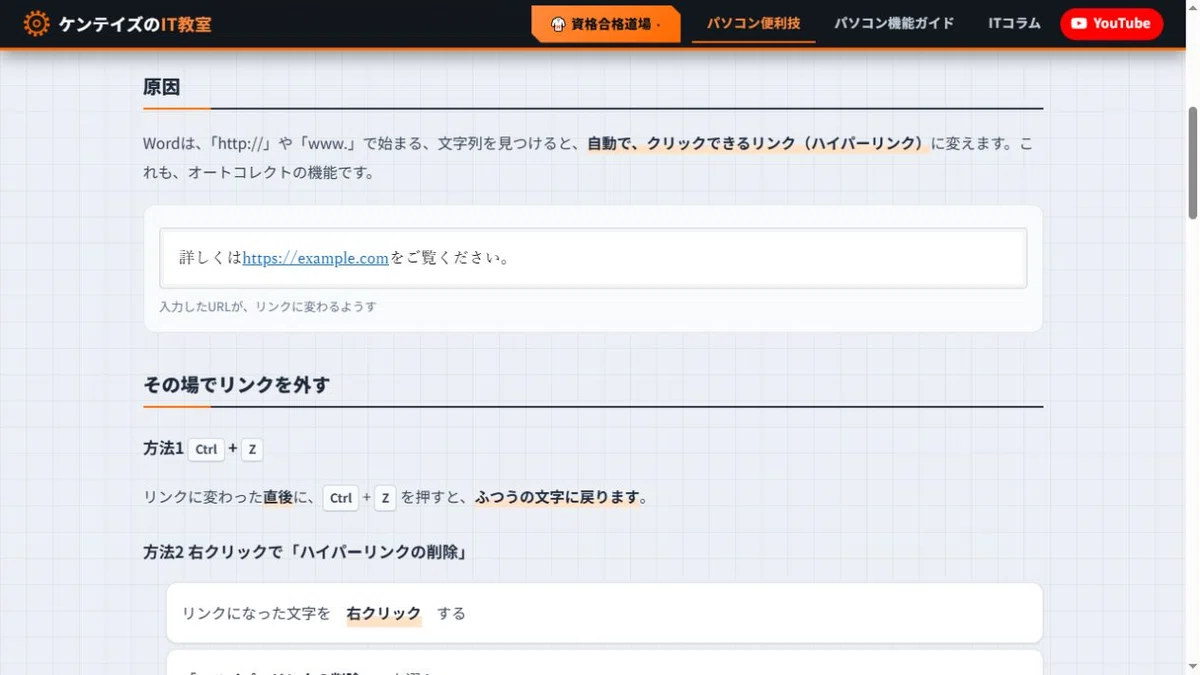This screenshot has width=1200, height=675.
Task: Click the vertical page scrollbar thumb
Action: [x=1192, y=162]
